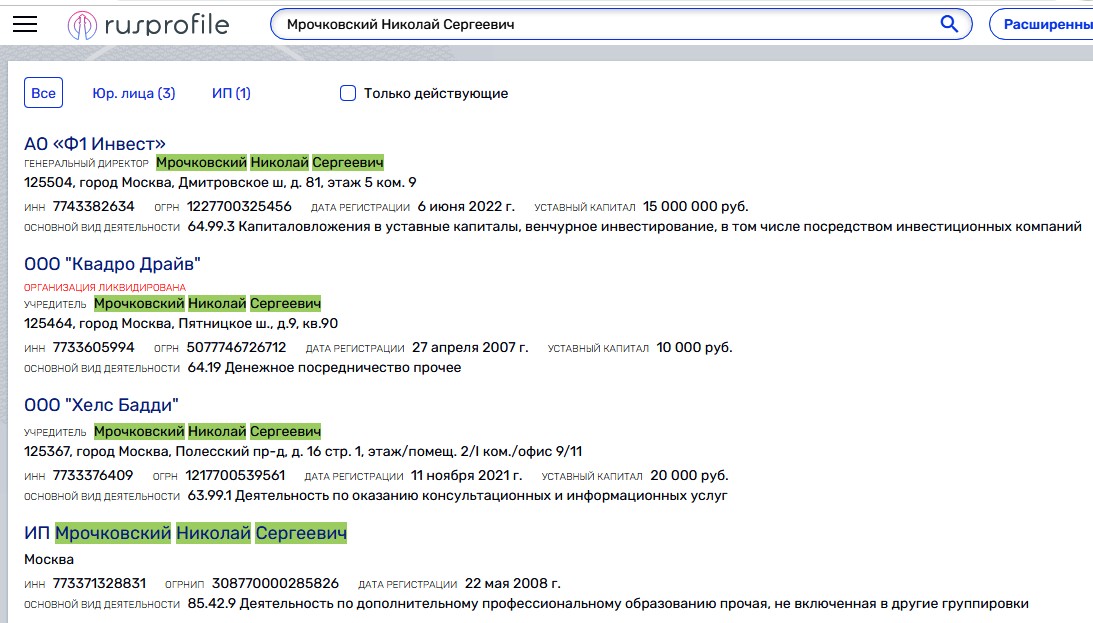Click the general director name under Ф1 Инвест

point(269,163)
